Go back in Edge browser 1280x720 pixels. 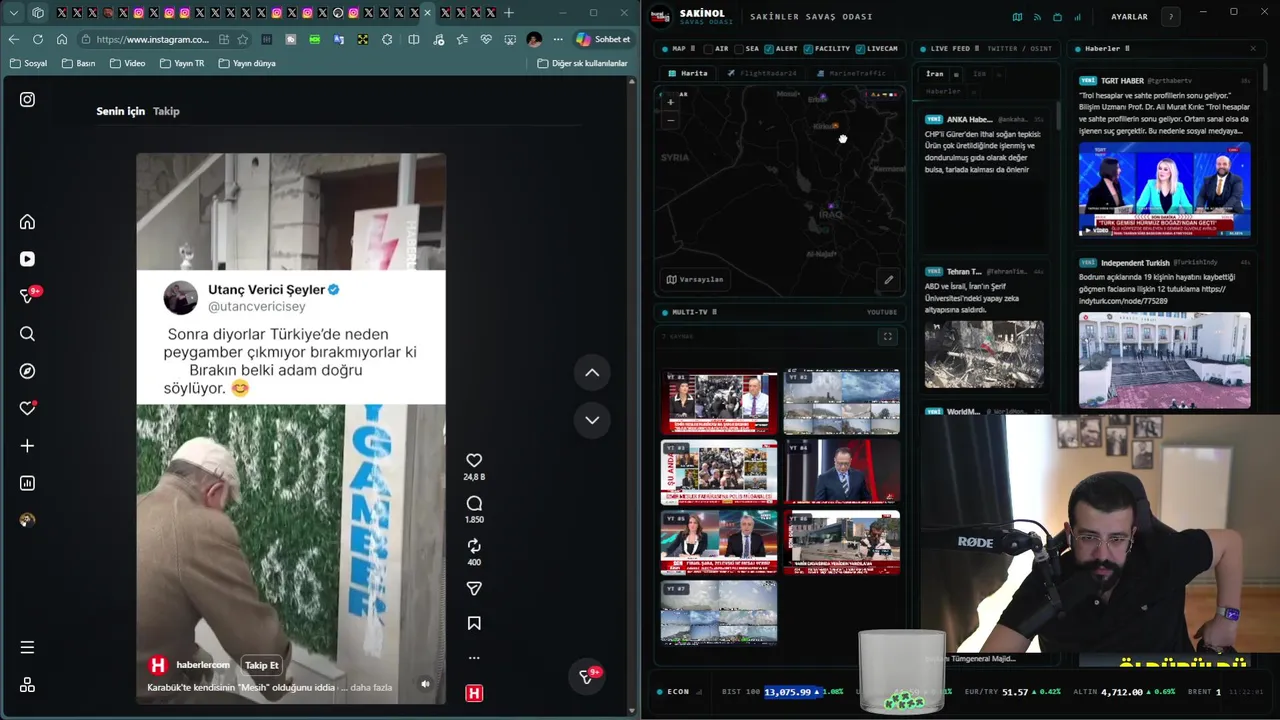(13, 39)
